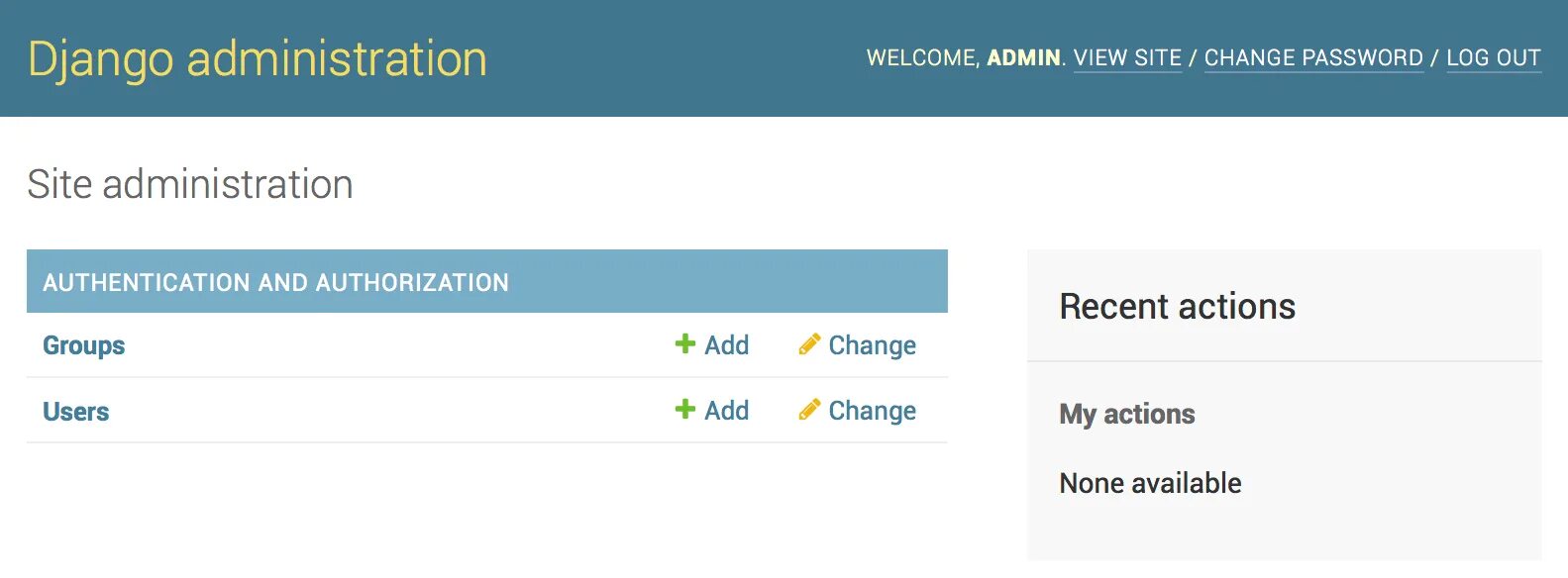Open the Users model list
This screenshot has height=578, width=1568.
tap(76, 412)
